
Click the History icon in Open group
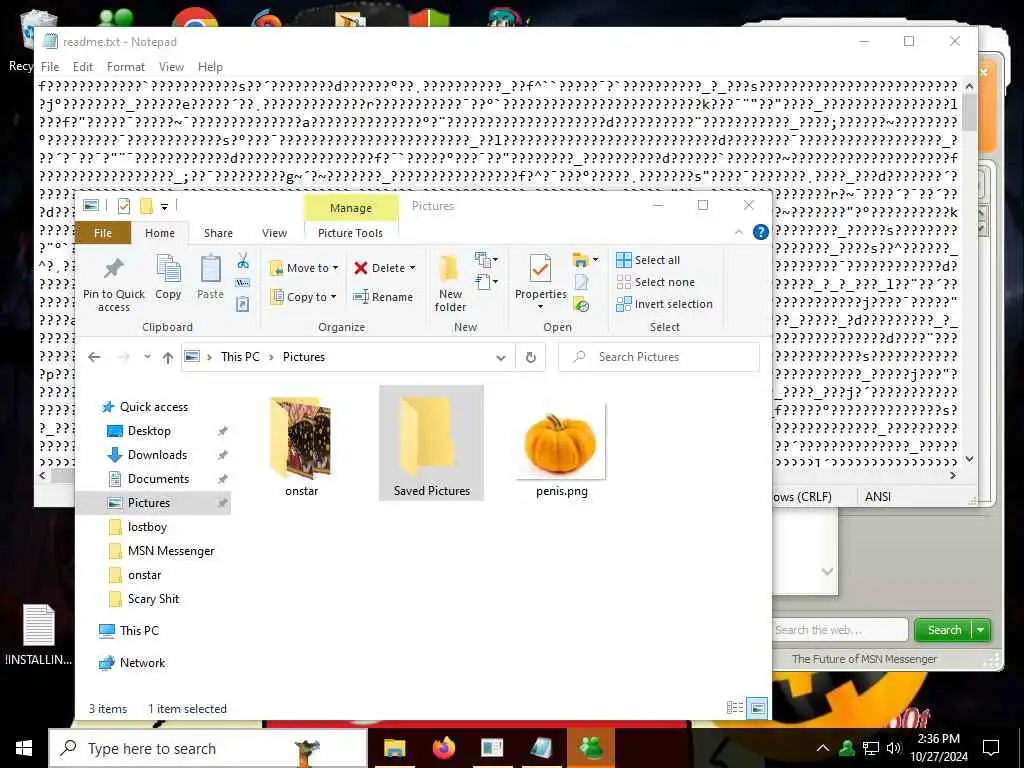point(581,304)
